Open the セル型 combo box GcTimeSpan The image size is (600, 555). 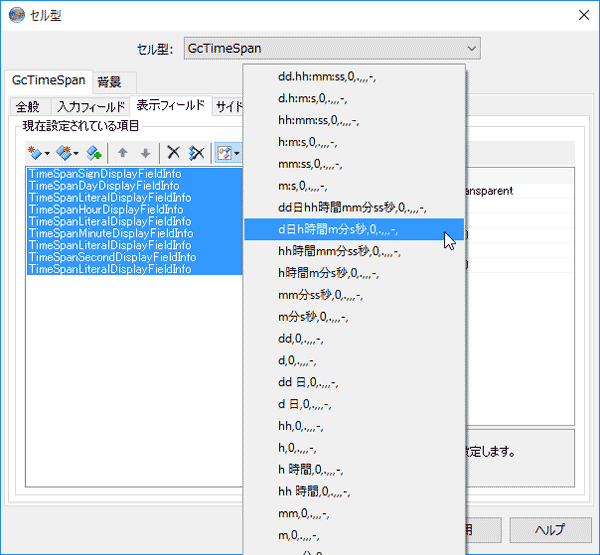332,48
